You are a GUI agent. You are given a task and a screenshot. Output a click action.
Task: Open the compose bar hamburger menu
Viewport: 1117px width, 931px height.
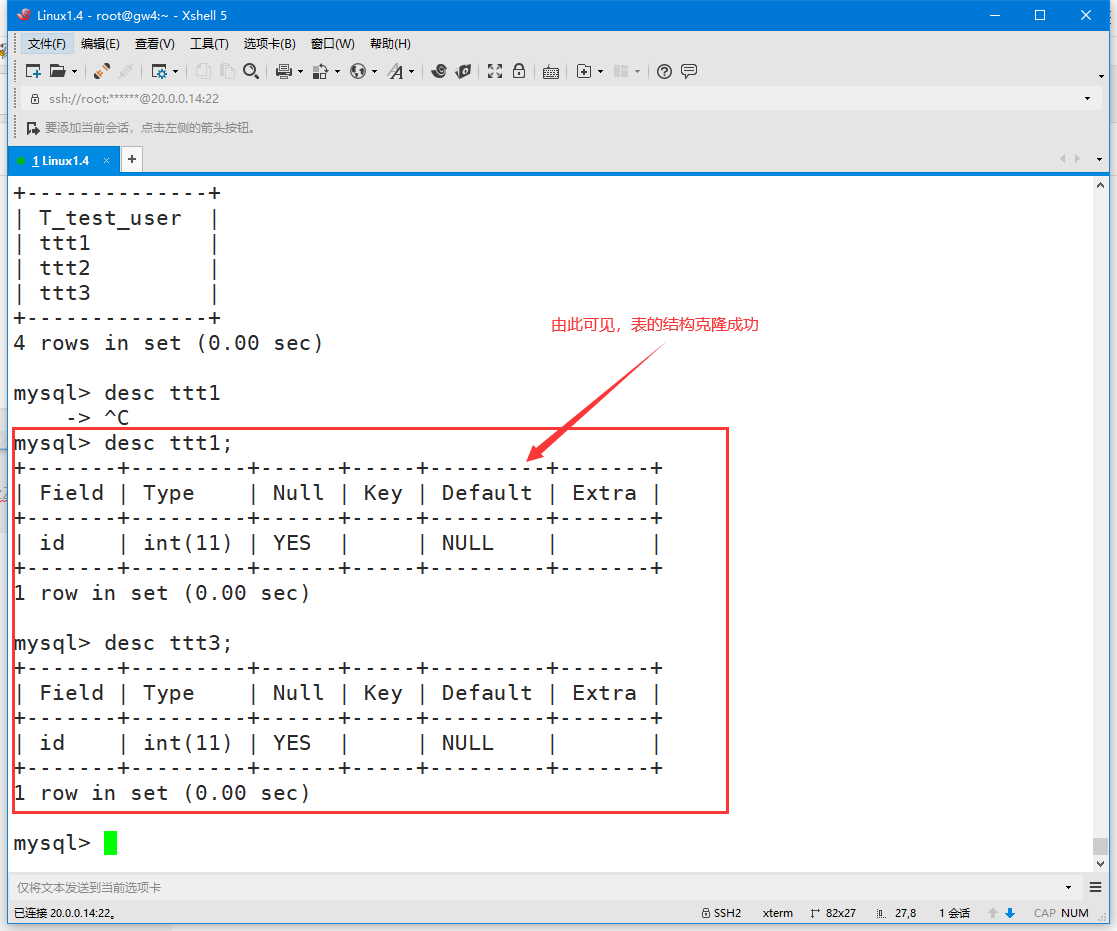[1096, 887]
